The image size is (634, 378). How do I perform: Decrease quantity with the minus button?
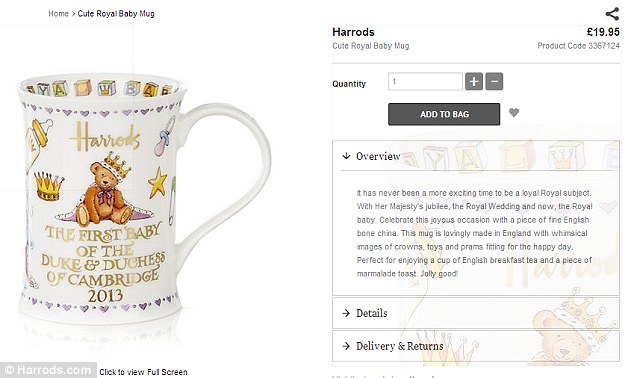[494, 82]
